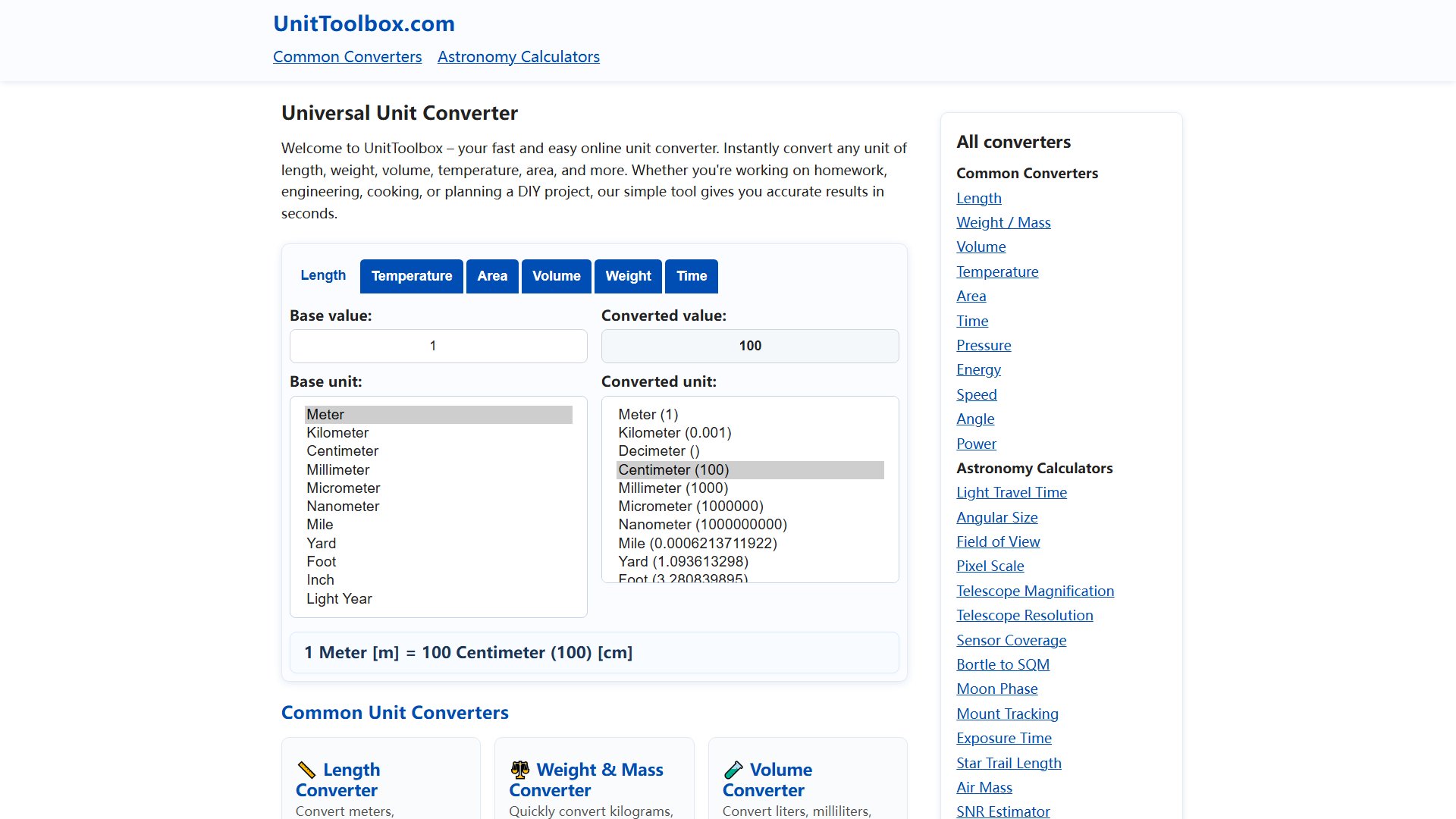Click the scales icon on Weight & Mass card

click(519, 770)
